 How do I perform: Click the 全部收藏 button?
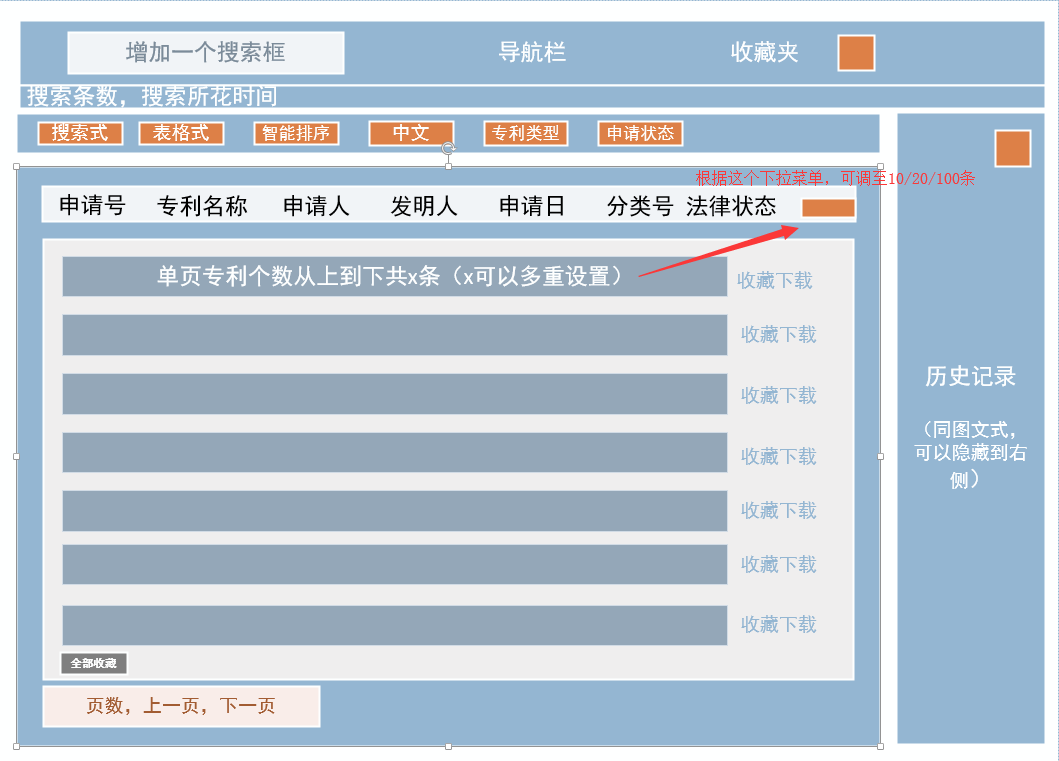coord(94,663)
